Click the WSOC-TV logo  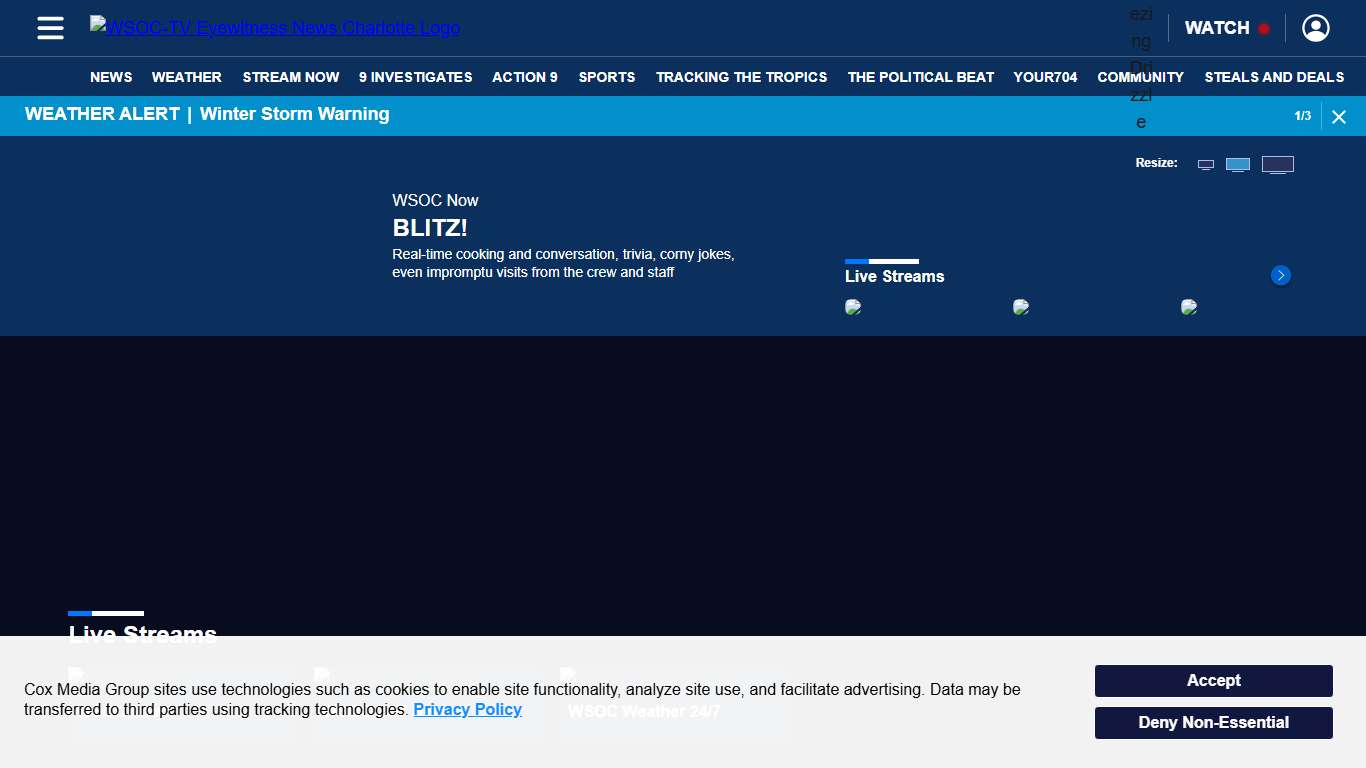coord(275,28)
